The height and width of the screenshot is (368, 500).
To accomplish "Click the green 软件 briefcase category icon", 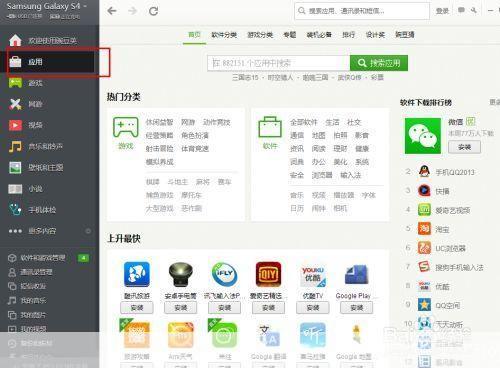I will 270,127.
